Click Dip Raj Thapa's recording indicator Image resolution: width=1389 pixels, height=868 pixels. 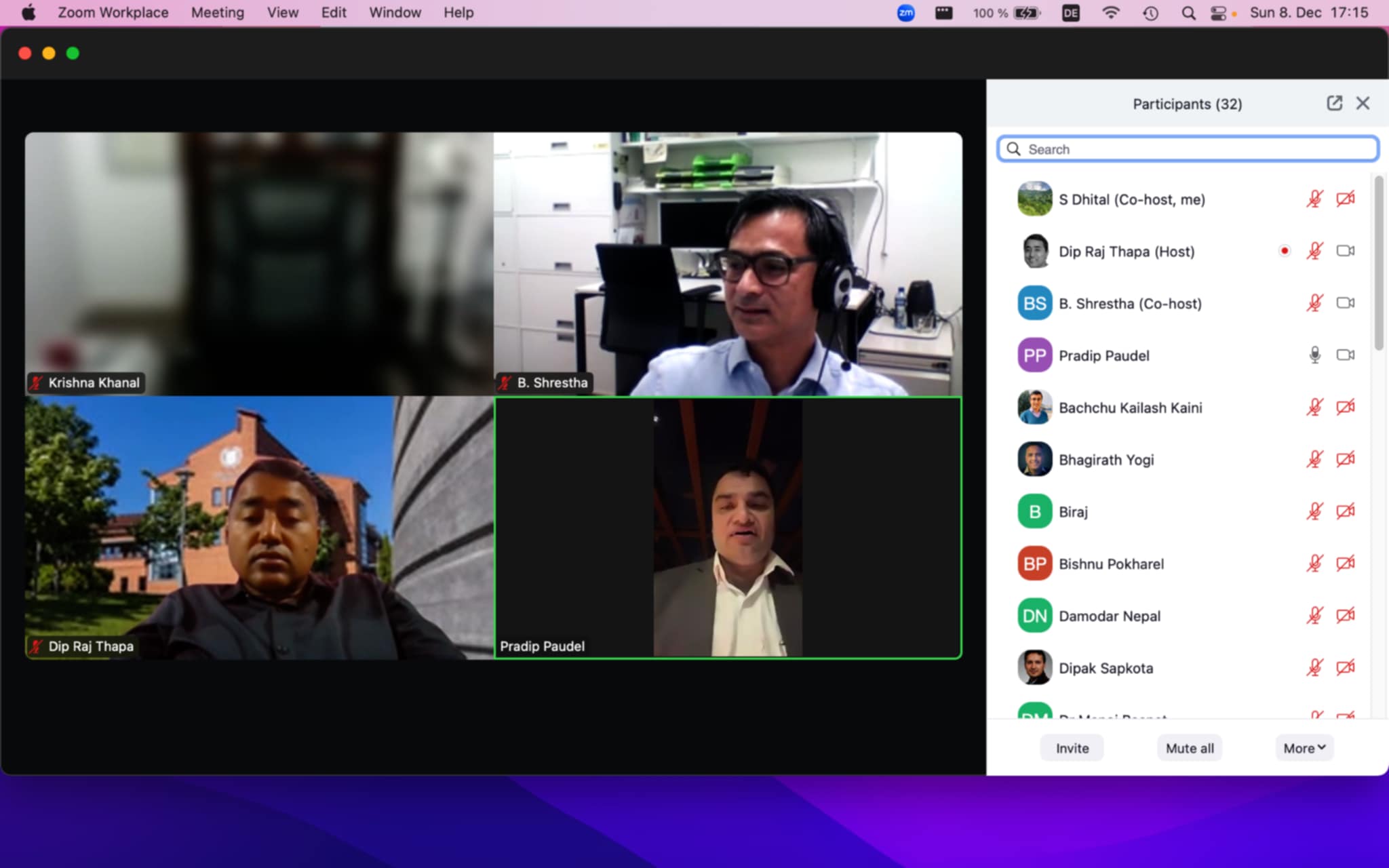coord(1285,251)
